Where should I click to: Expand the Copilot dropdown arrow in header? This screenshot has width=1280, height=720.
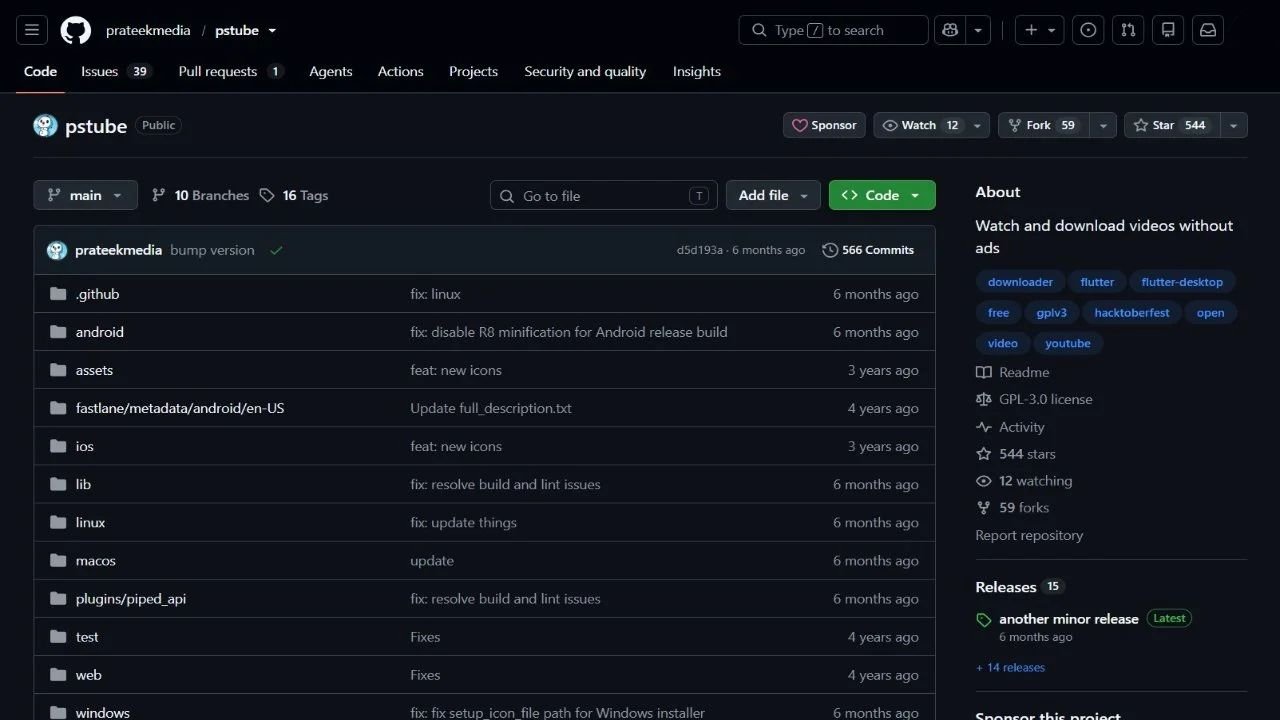click(x=978, y=30)
